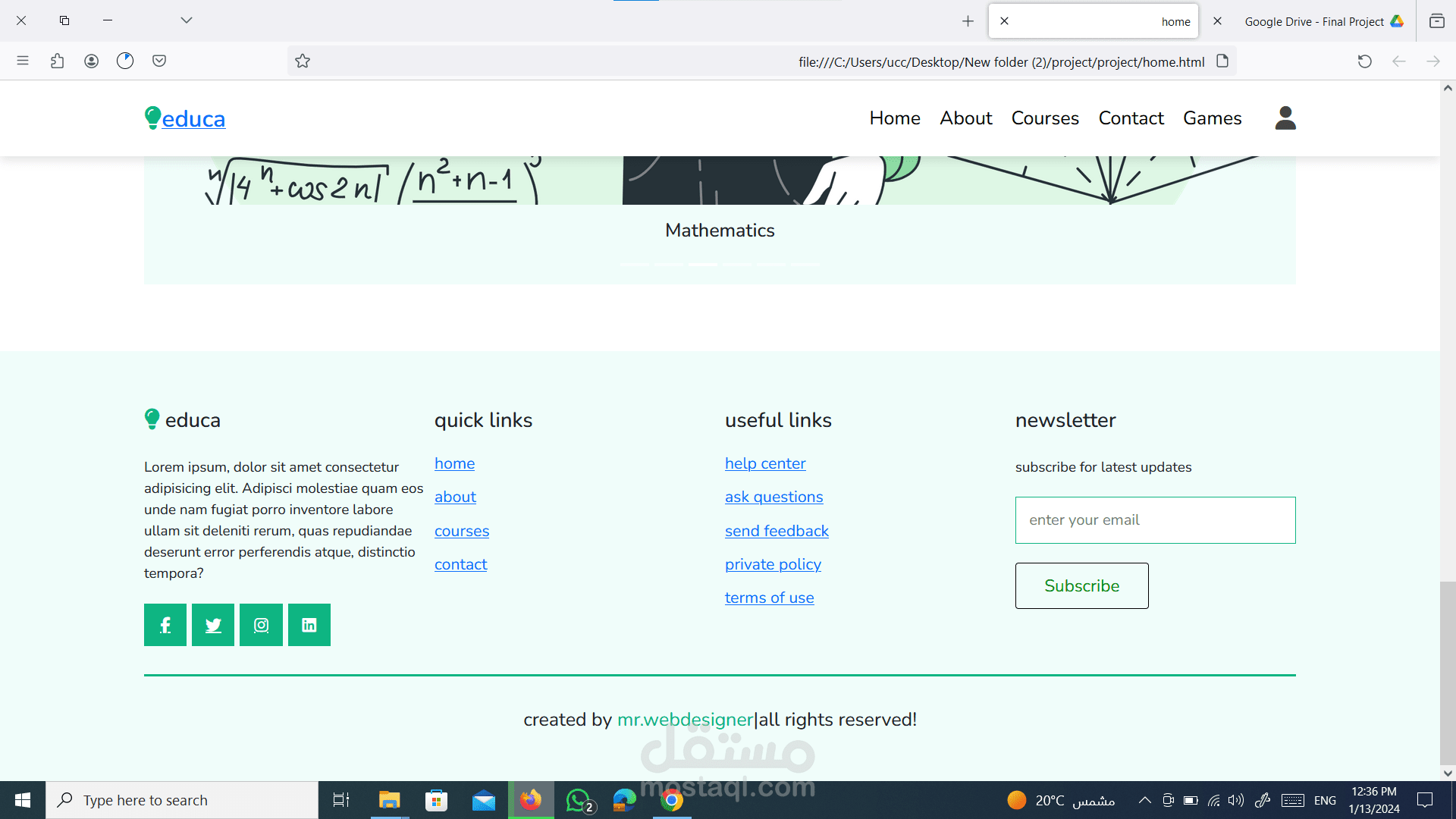Open Chrome from the taskbar
This screenshot has width=1456, height=819.
(x=671, y=800)
